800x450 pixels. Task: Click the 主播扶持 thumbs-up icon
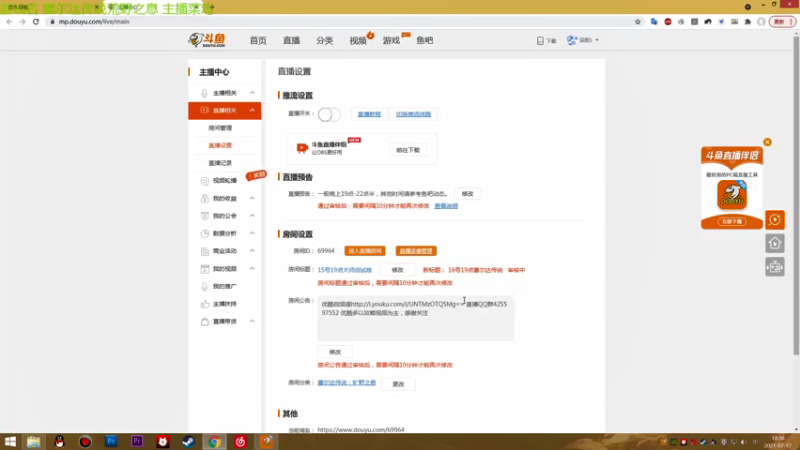[x=205, y=304]
